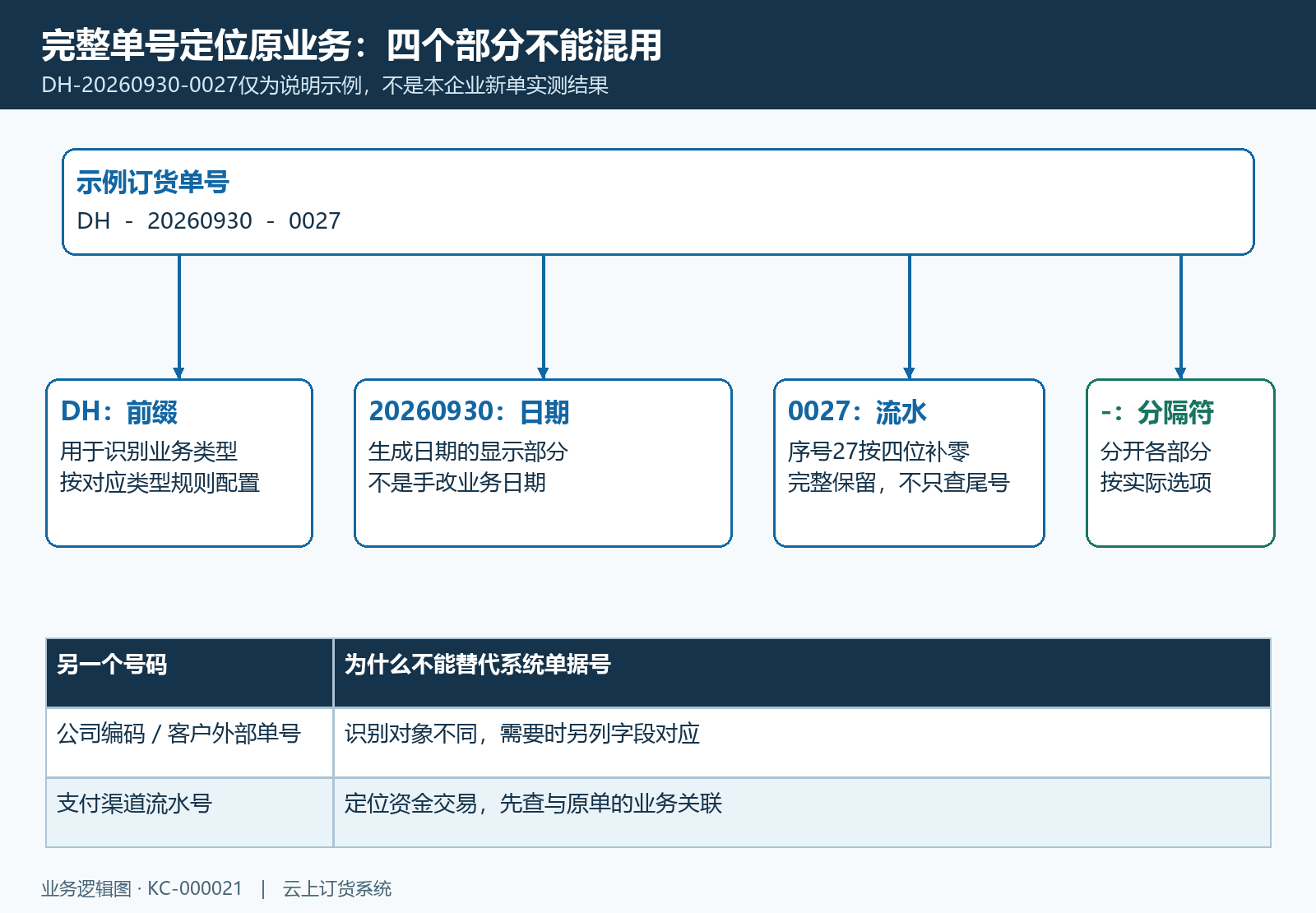This screenshot has width=1316, height=913.
Task: Click the footer text '业务逻辑图 · KC-000021'
Action: pyautogui.click(x=142, y=888)
